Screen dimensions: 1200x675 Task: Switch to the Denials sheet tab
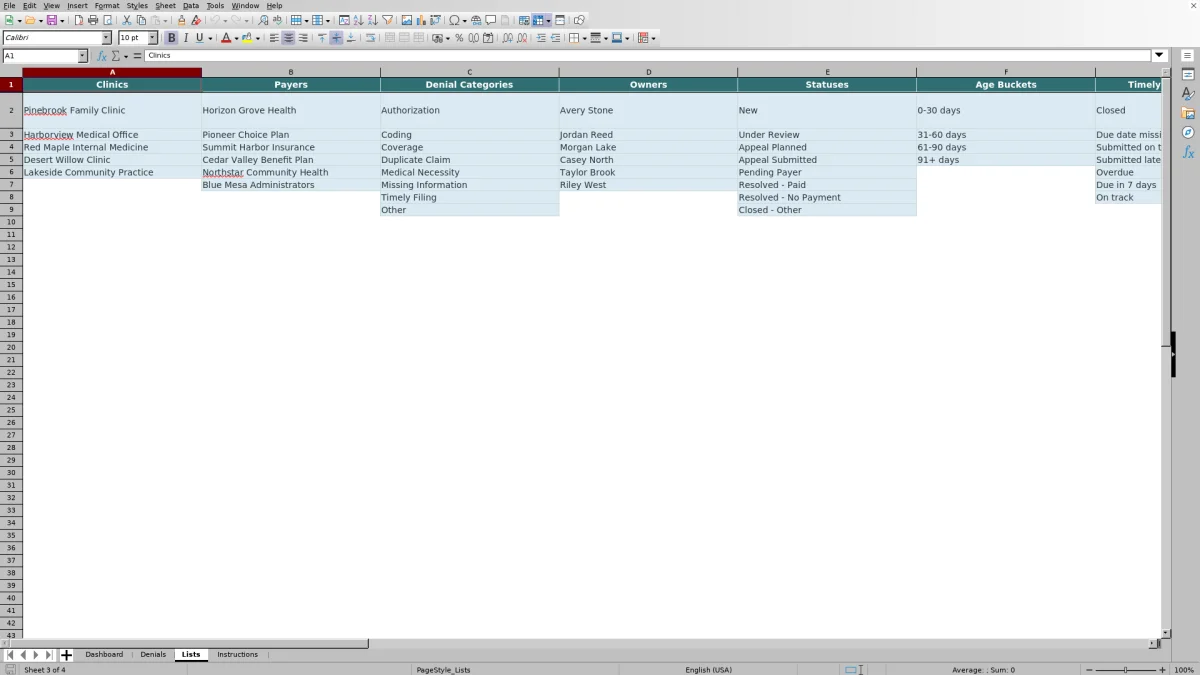153,655
